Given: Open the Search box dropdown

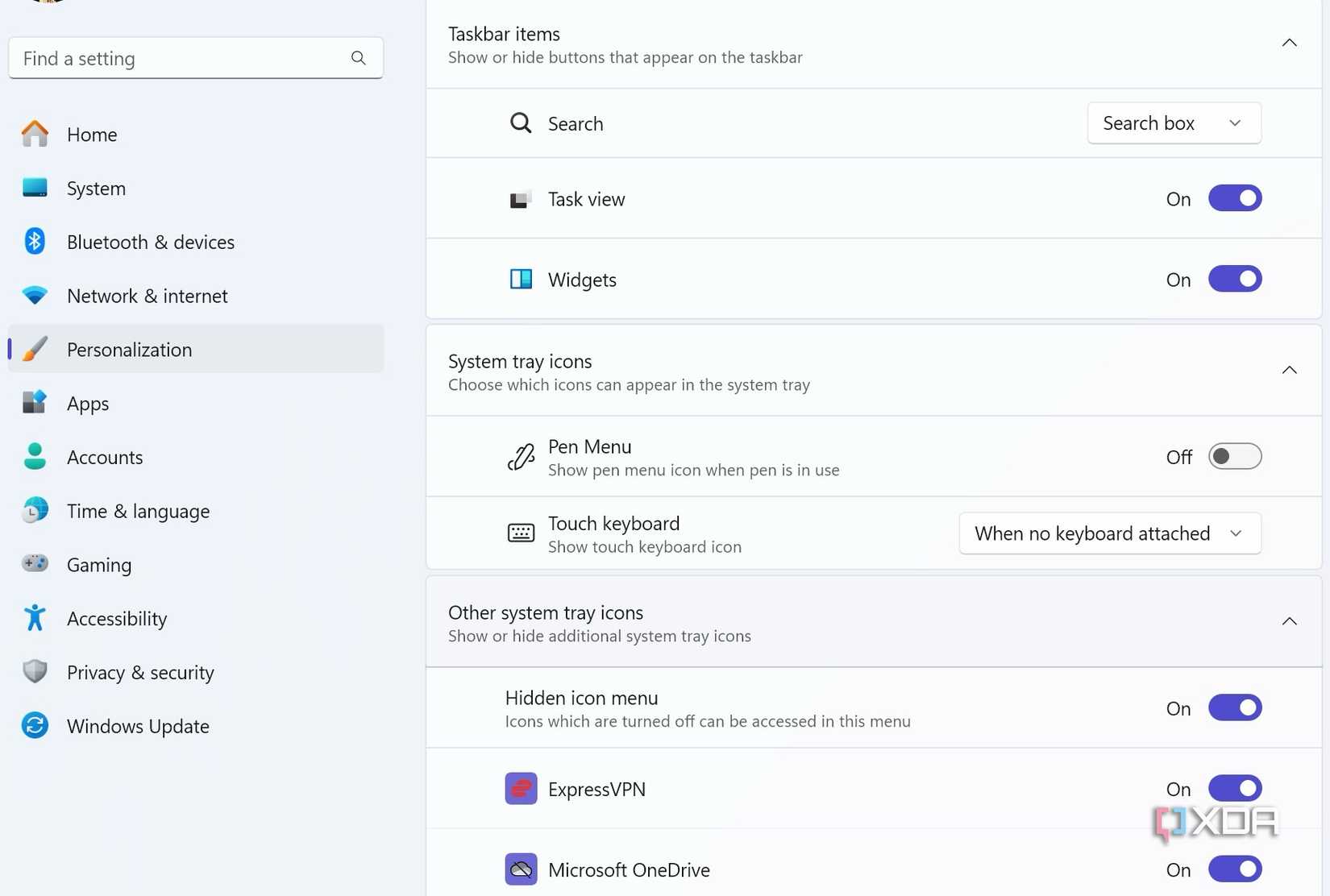Looking at the screenshot, I should click(1174, 123).
